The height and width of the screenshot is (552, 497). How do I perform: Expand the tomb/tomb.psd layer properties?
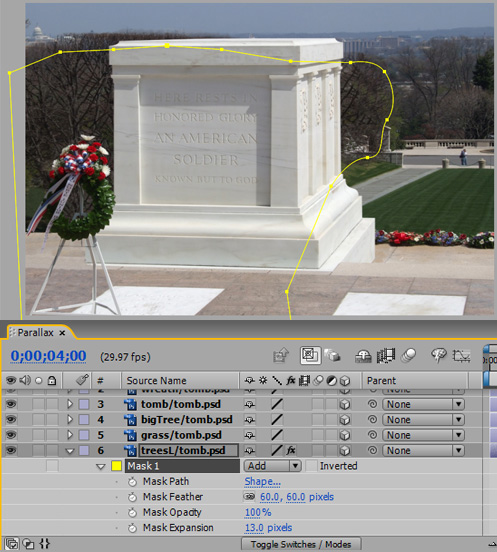click(x=70, y=404)
